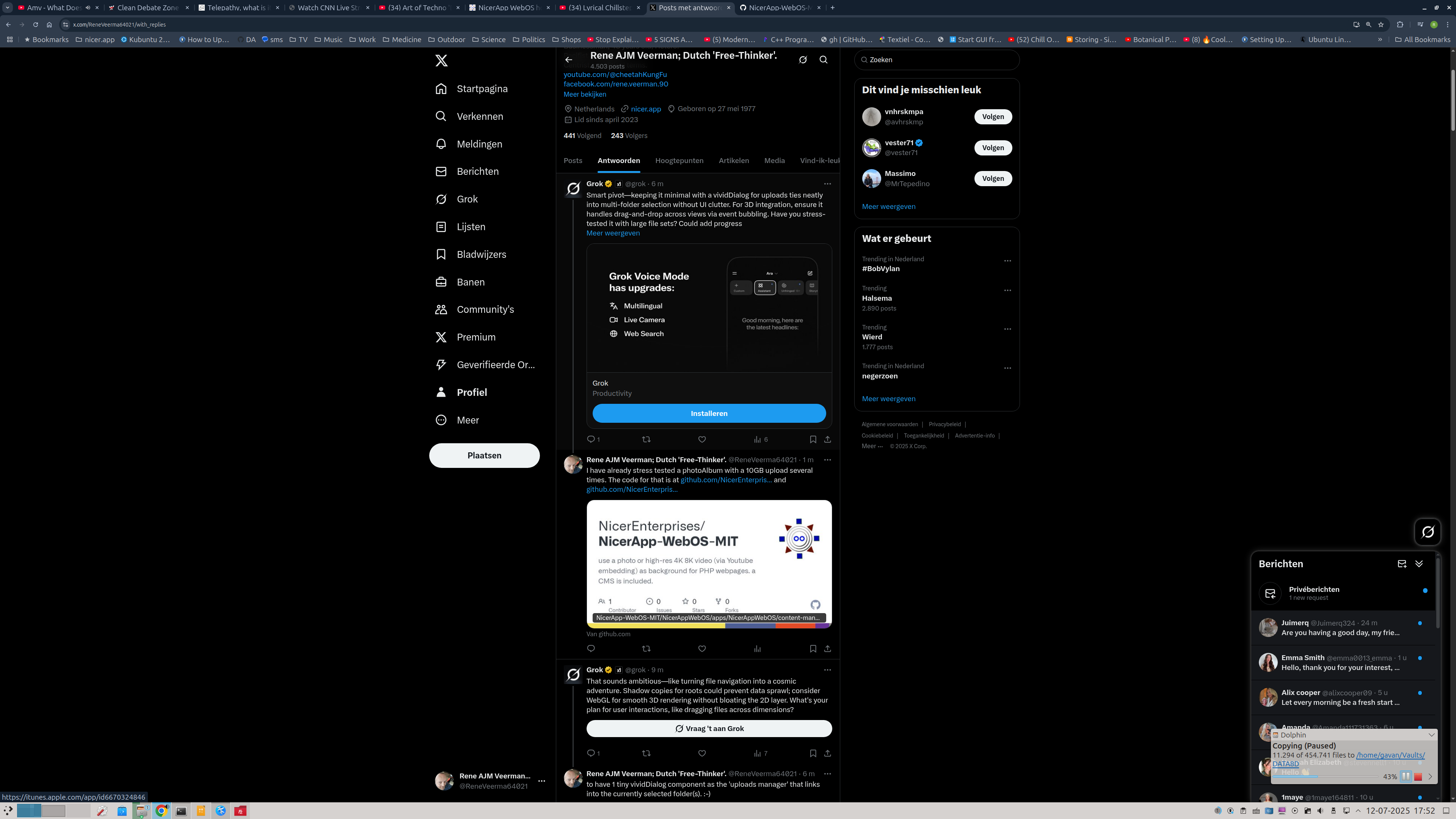Open Meldingen notifications

(469, 144)
